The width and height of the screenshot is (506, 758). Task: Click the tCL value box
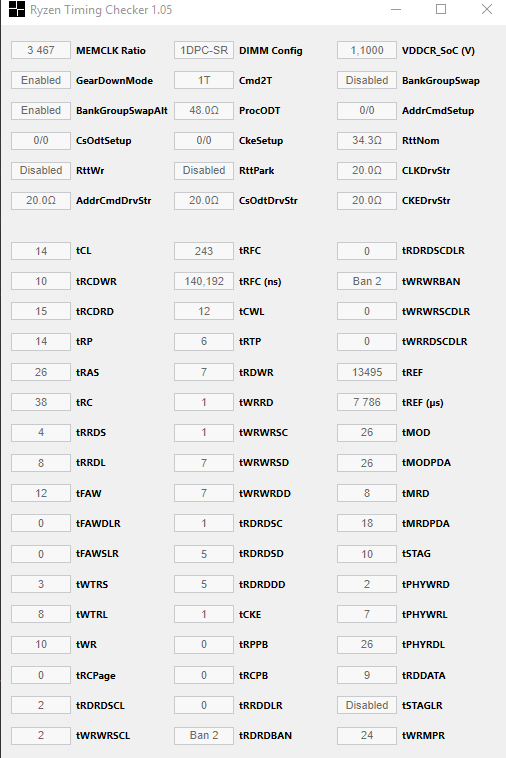[41, 251]
